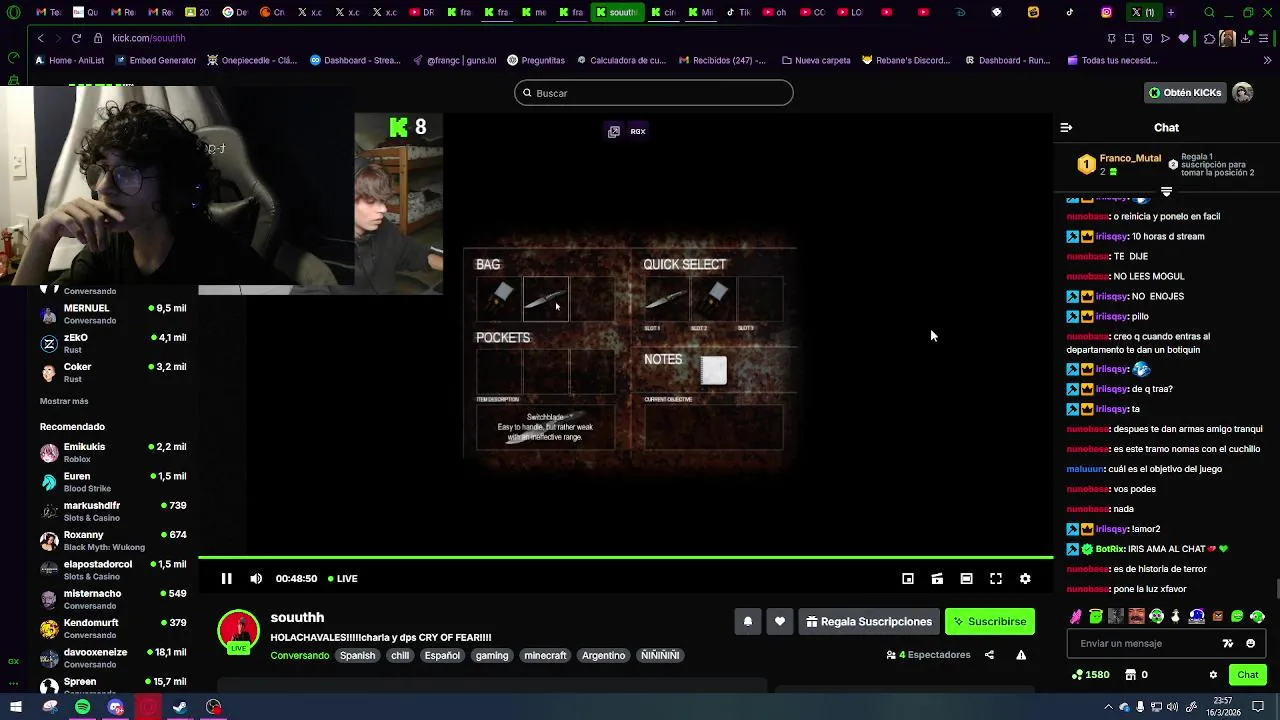
Task: Jump to LIVE position
Action: tap(342, 578)
